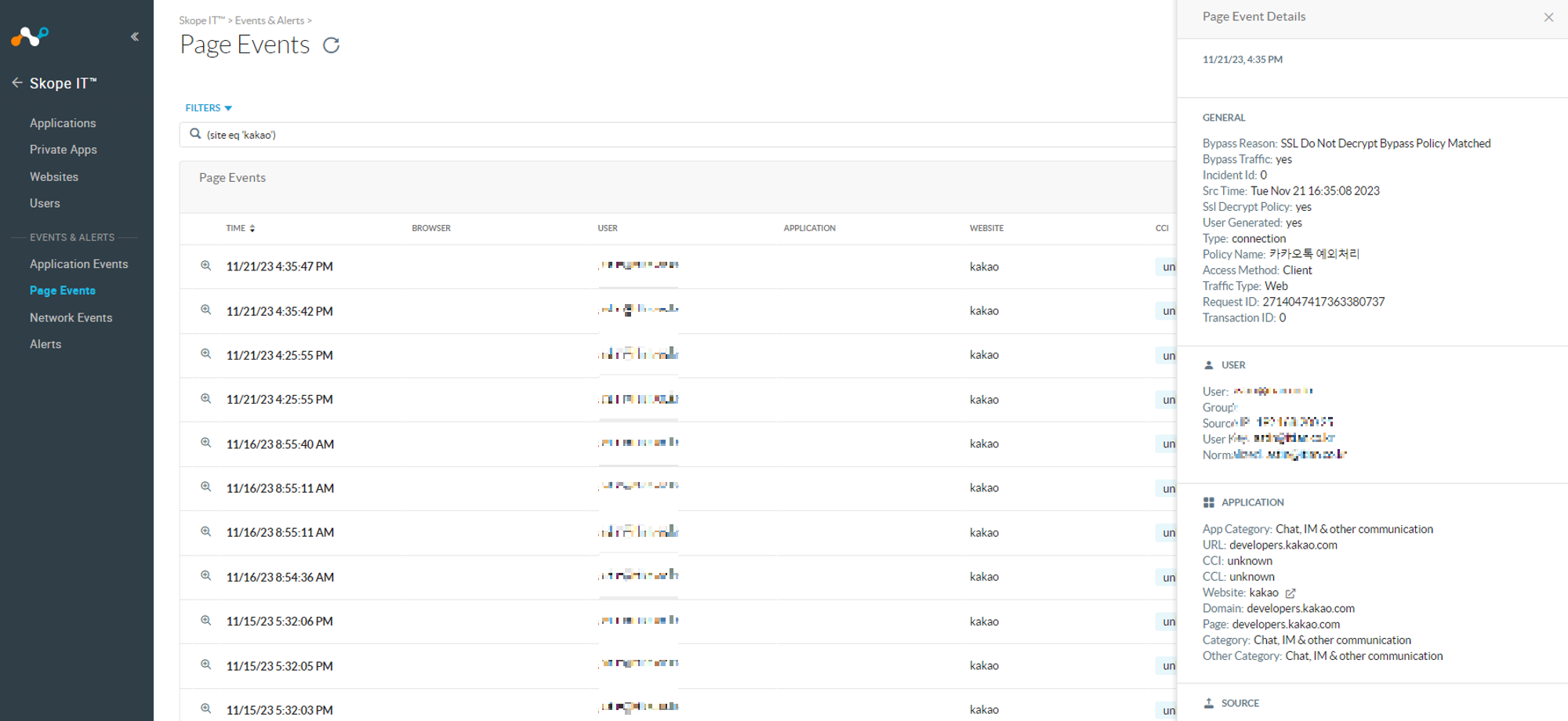Click kakao website in 11/16/23 8:55:40 AM row

click(984, 444)
